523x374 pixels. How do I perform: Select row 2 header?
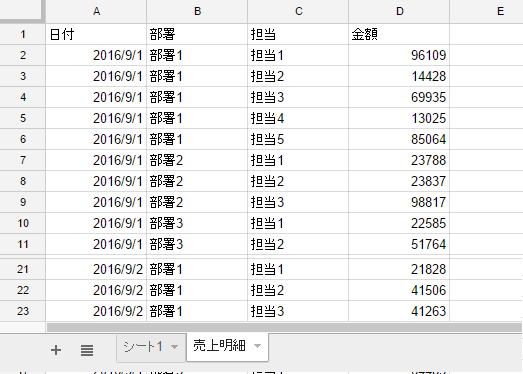[22, 55]
